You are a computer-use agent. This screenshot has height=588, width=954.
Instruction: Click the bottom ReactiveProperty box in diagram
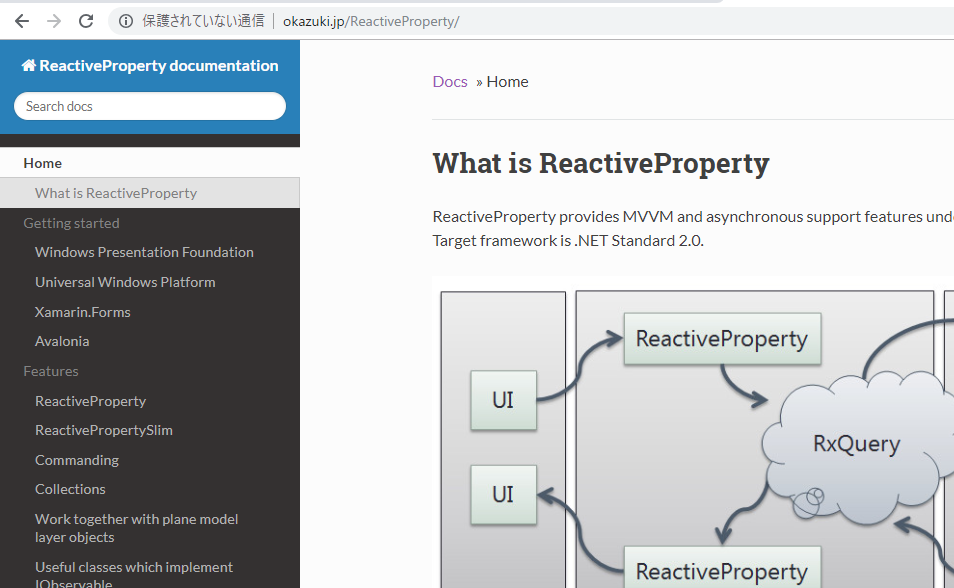point(722,568)
